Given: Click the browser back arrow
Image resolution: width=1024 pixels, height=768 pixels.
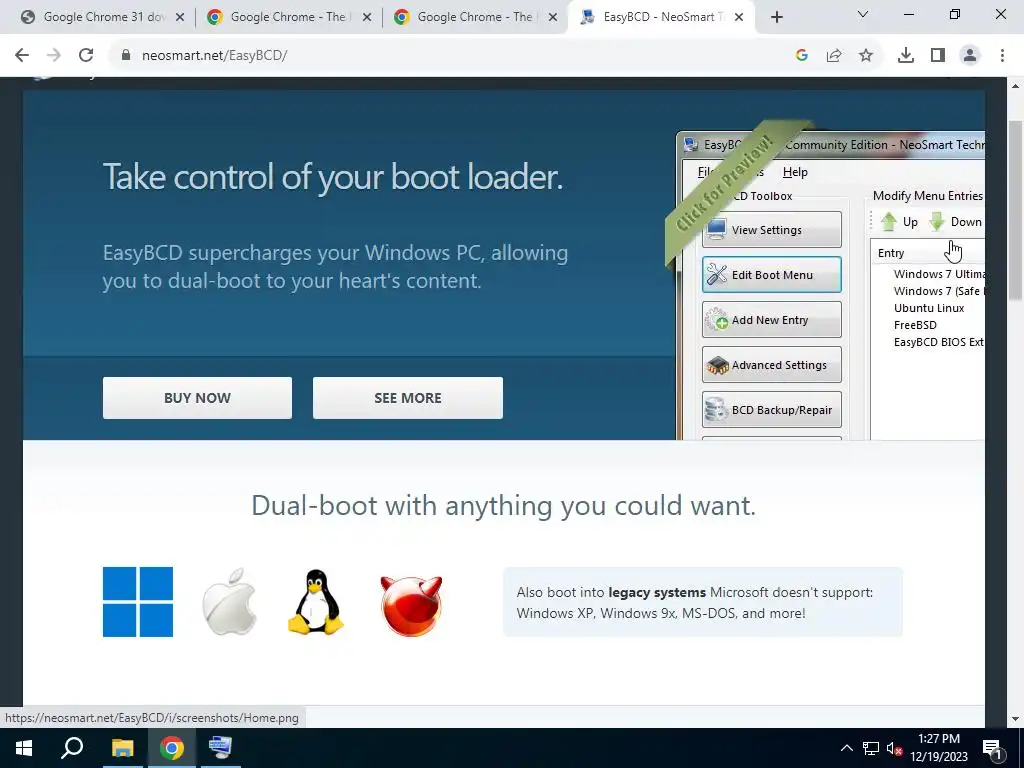Looking at the screenshot, I should (x=22, y=56).
